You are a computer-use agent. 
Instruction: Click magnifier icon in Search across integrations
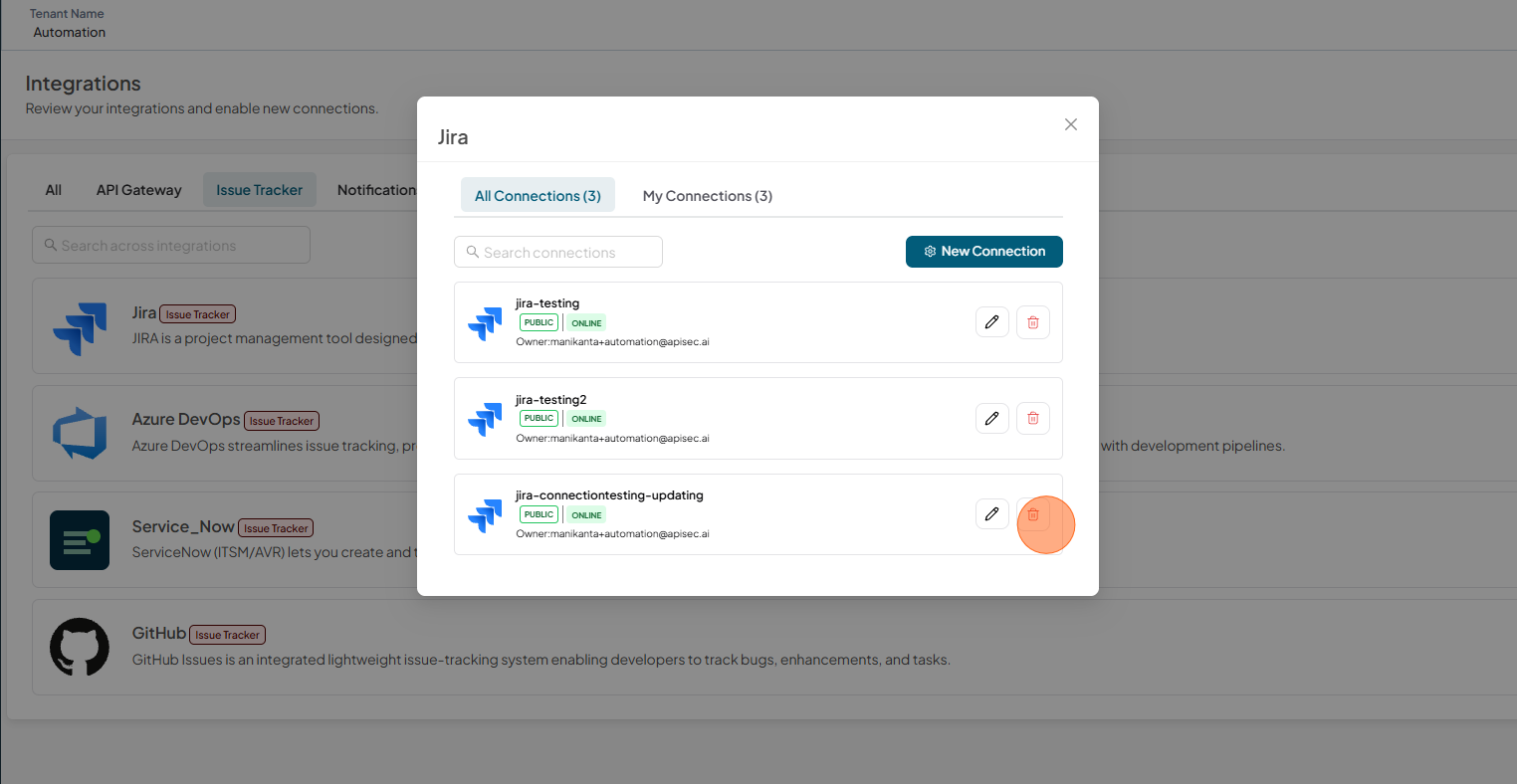pos(51,245)
